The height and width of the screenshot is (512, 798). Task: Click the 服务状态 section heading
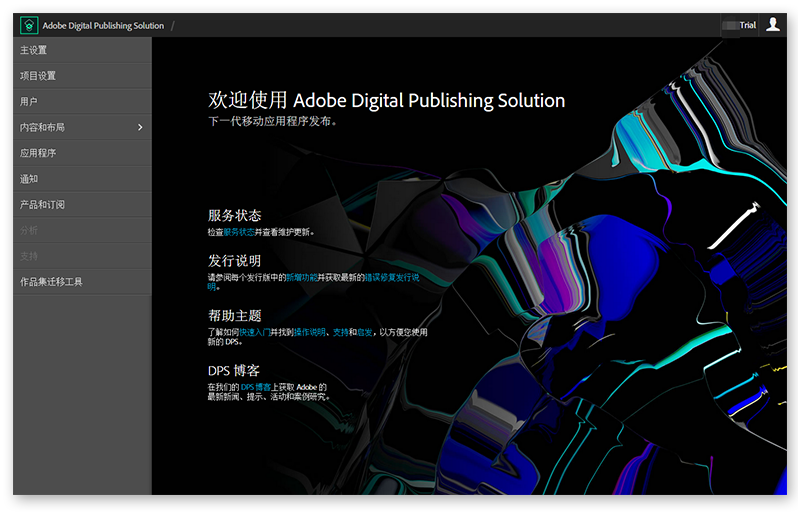235,215
